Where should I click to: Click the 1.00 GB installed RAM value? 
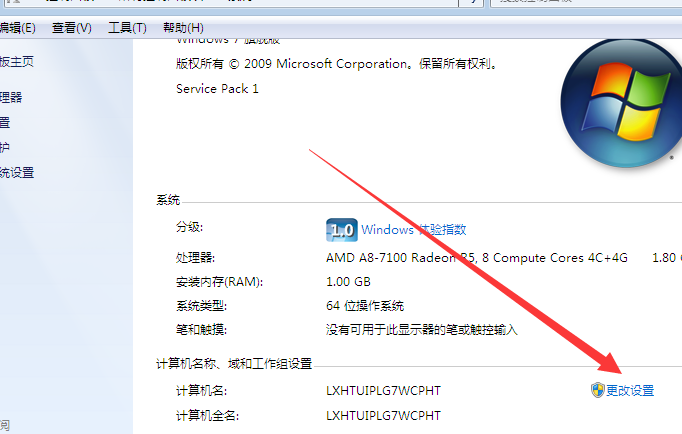pos(348,282)
